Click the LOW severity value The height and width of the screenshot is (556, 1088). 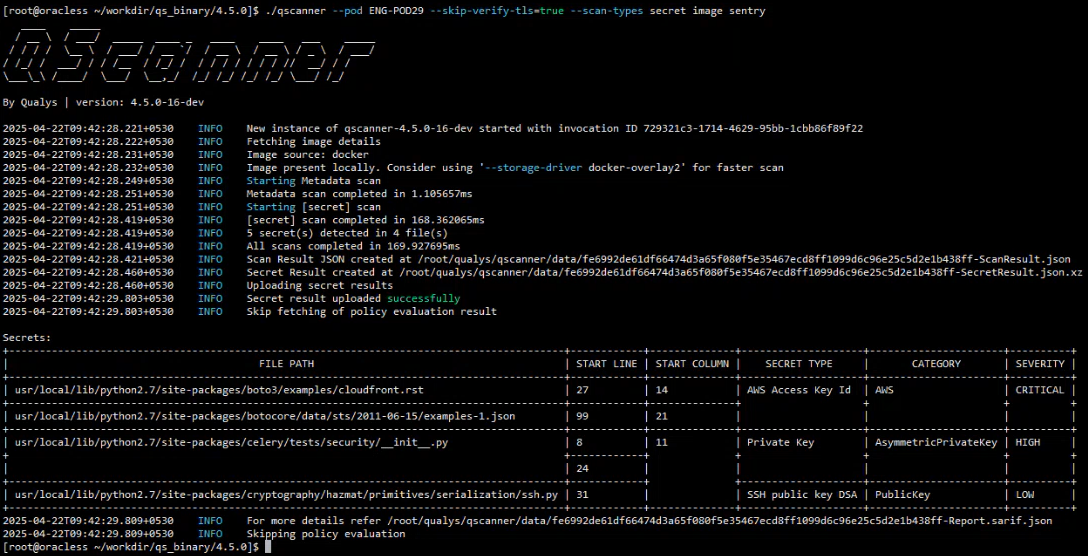coord(1025,495)
